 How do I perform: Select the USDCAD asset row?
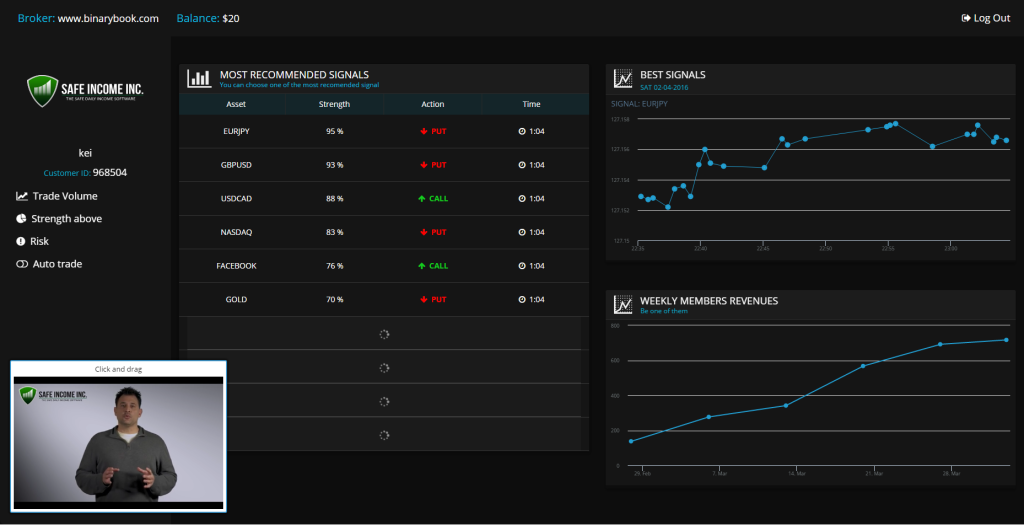[384, 199]
